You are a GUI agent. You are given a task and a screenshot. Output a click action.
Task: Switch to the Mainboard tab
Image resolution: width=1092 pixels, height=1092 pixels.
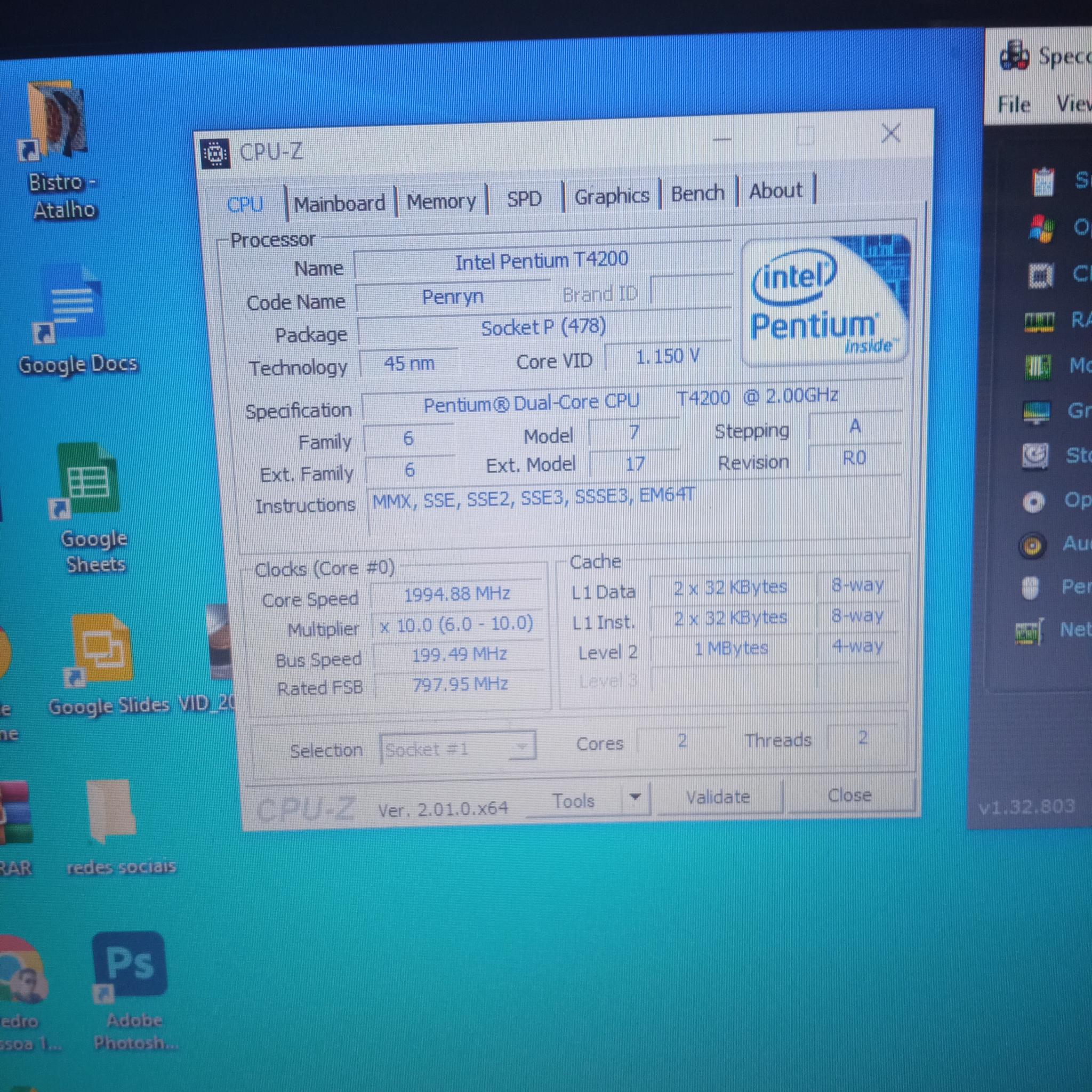coord(340,203)
